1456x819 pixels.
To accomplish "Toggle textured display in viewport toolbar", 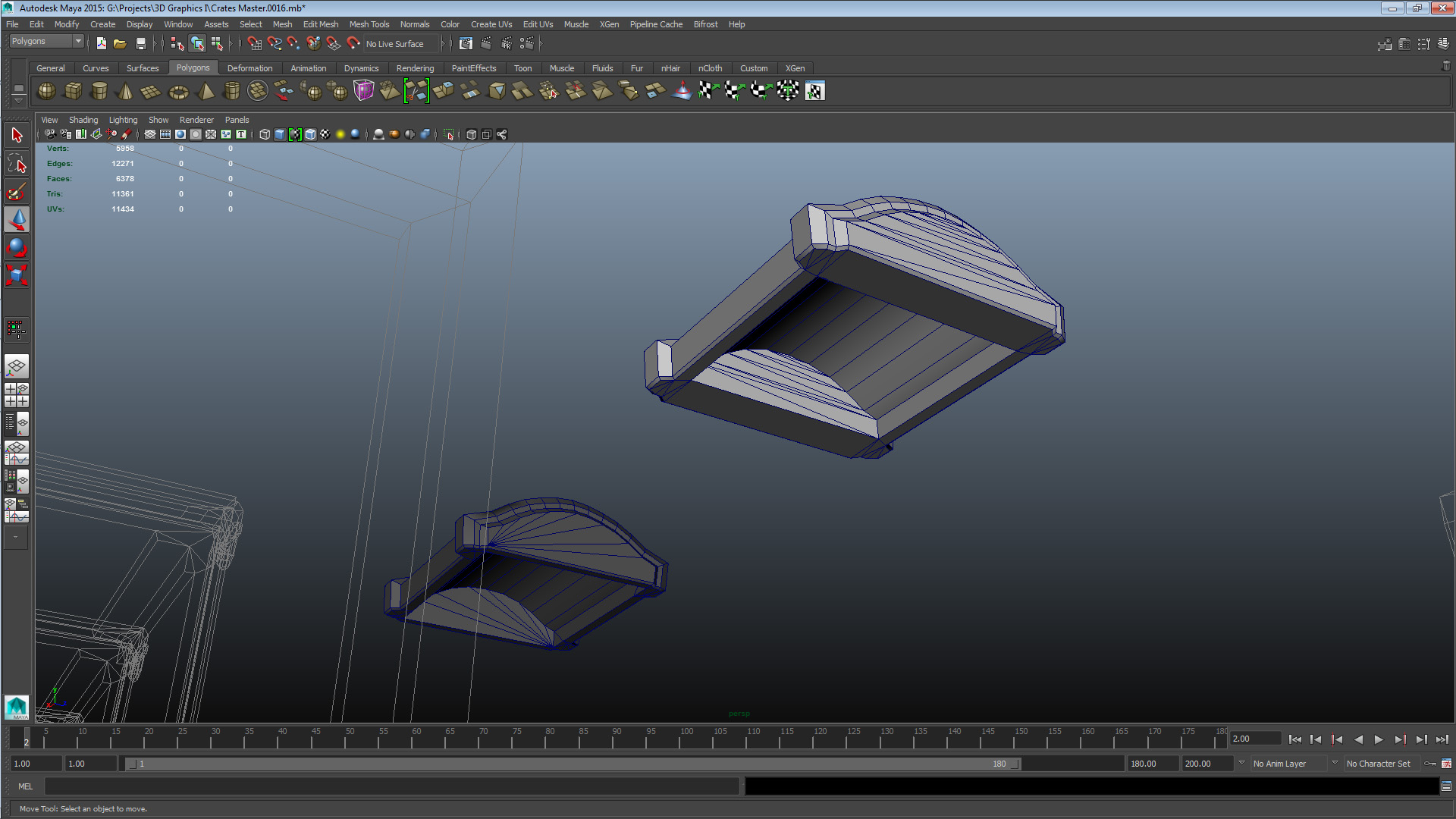I will (x=325, y=134).
